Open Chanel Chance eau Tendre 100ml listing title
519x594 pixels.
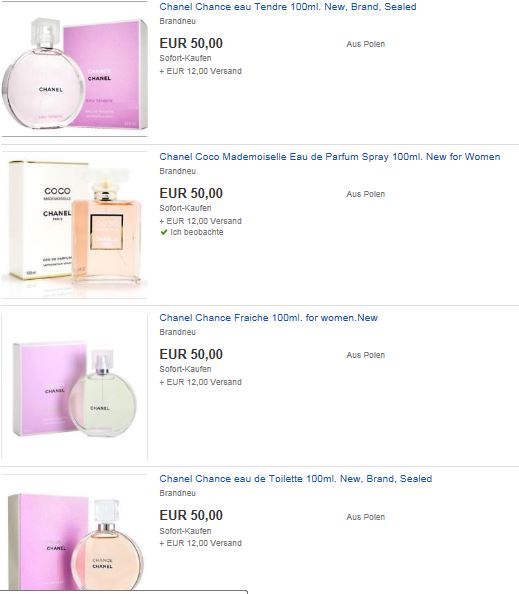click(288, 7)
